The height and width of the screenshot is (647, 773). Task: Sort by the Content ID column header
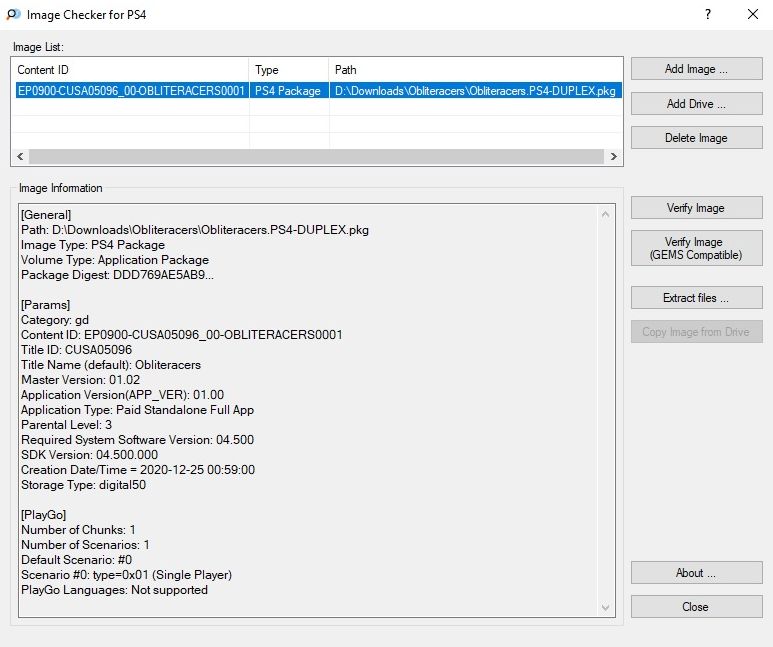pos(131,70)
